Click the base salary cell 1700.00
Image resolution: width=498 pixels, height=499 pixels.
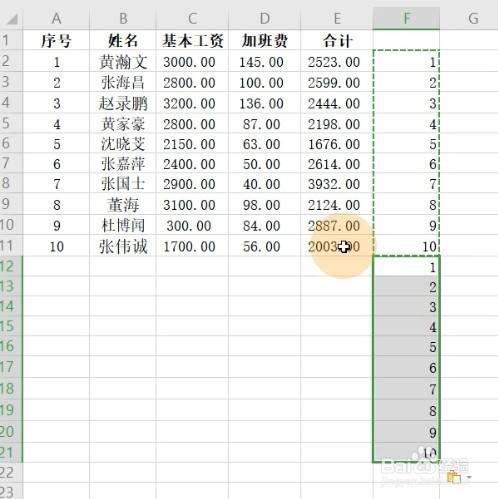pyautogui.click(x=192, y=246)
